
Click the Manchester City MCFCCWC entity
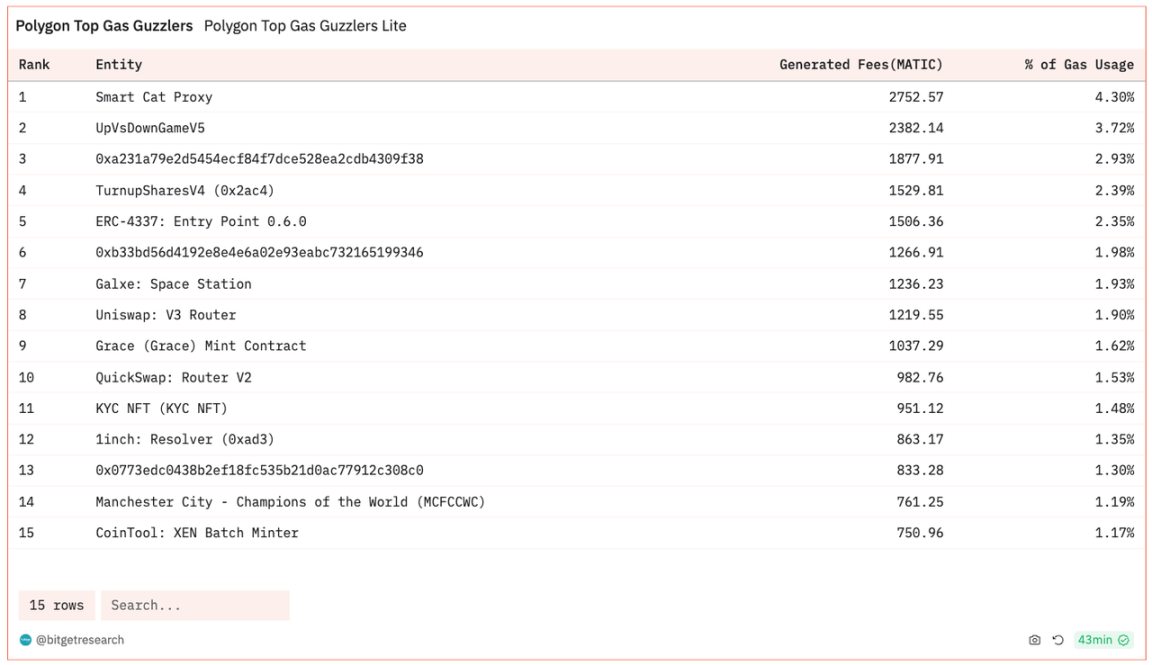(x=290, y=502)
